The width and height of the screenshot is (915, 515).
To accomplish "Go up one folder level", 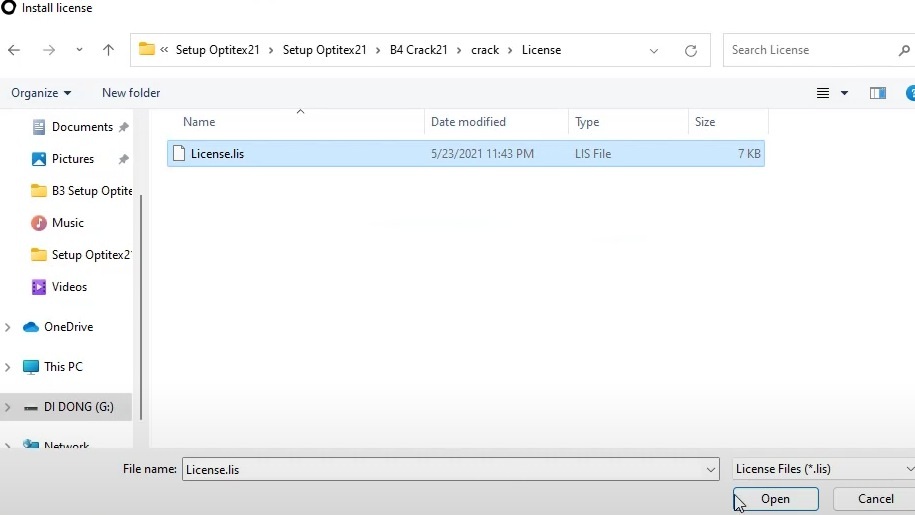I will 108,50.
